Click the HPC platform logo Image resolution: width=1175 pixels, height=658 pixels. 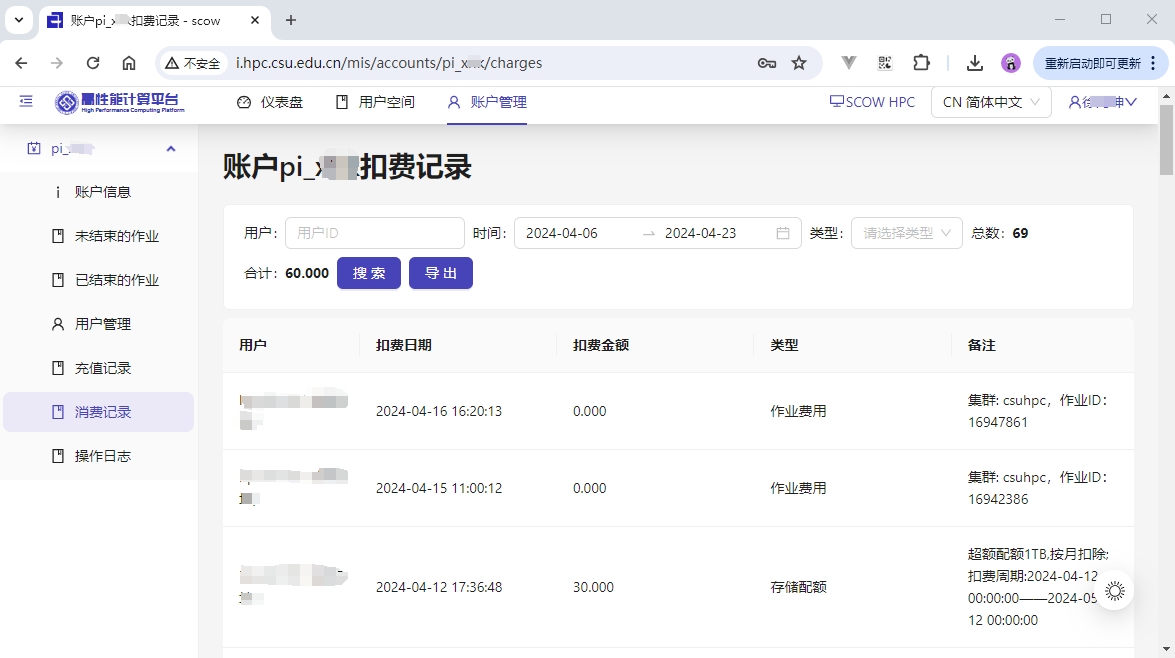(x=120, y=102)
